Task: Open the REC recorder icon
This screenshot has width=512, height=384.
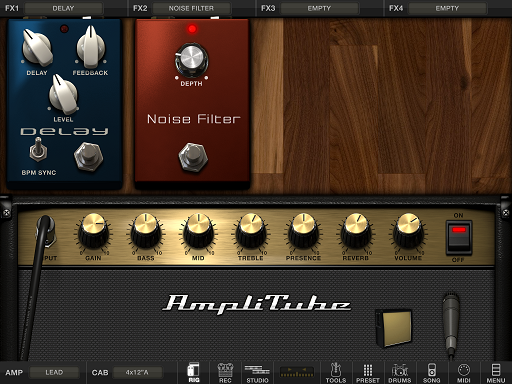Action: pos(225,373)
